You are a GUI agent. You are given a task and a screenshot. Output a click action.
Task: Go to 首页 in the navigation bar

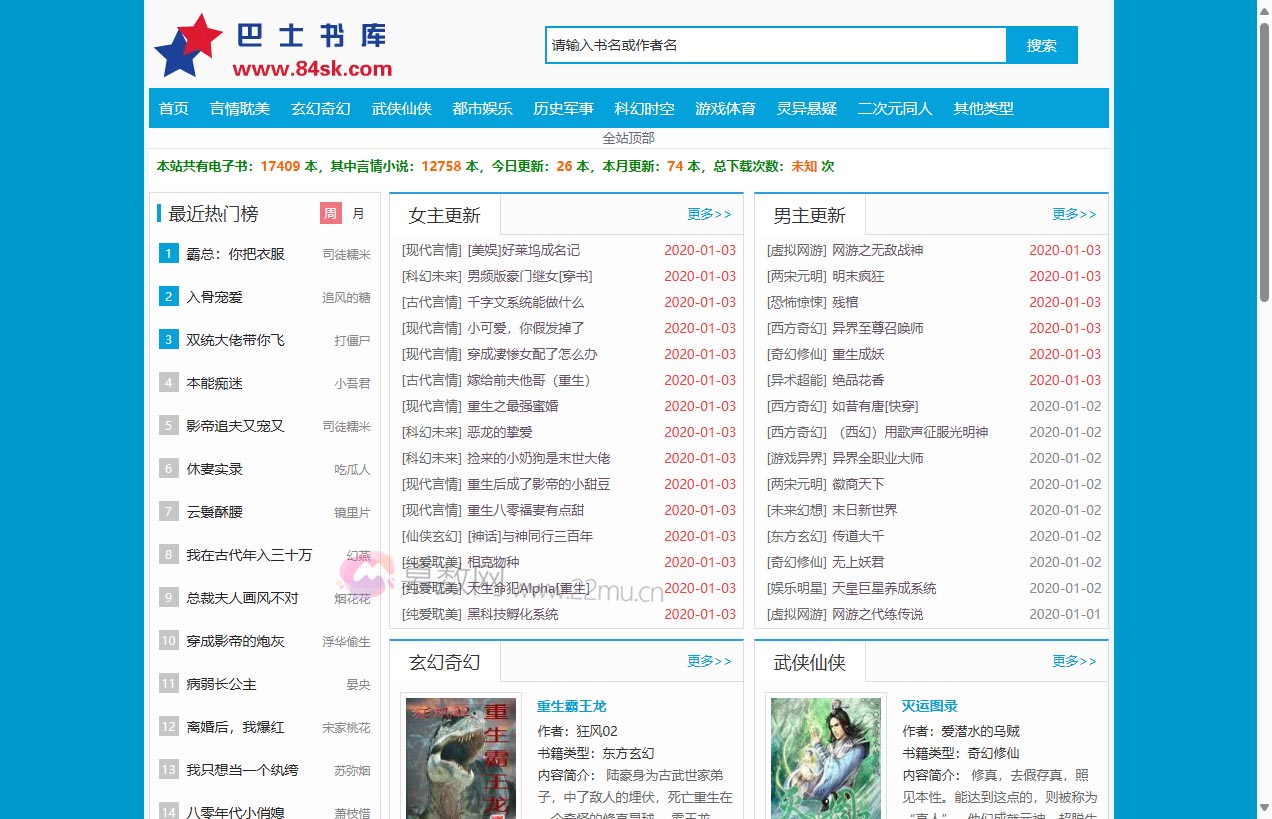(174, 108)
